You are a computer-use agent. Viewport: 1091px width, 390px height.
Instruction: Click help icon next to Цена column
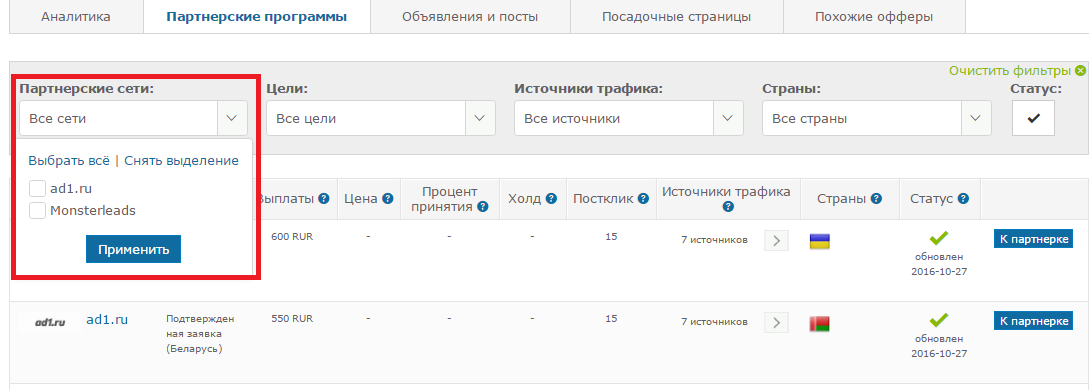coord(386,199)
